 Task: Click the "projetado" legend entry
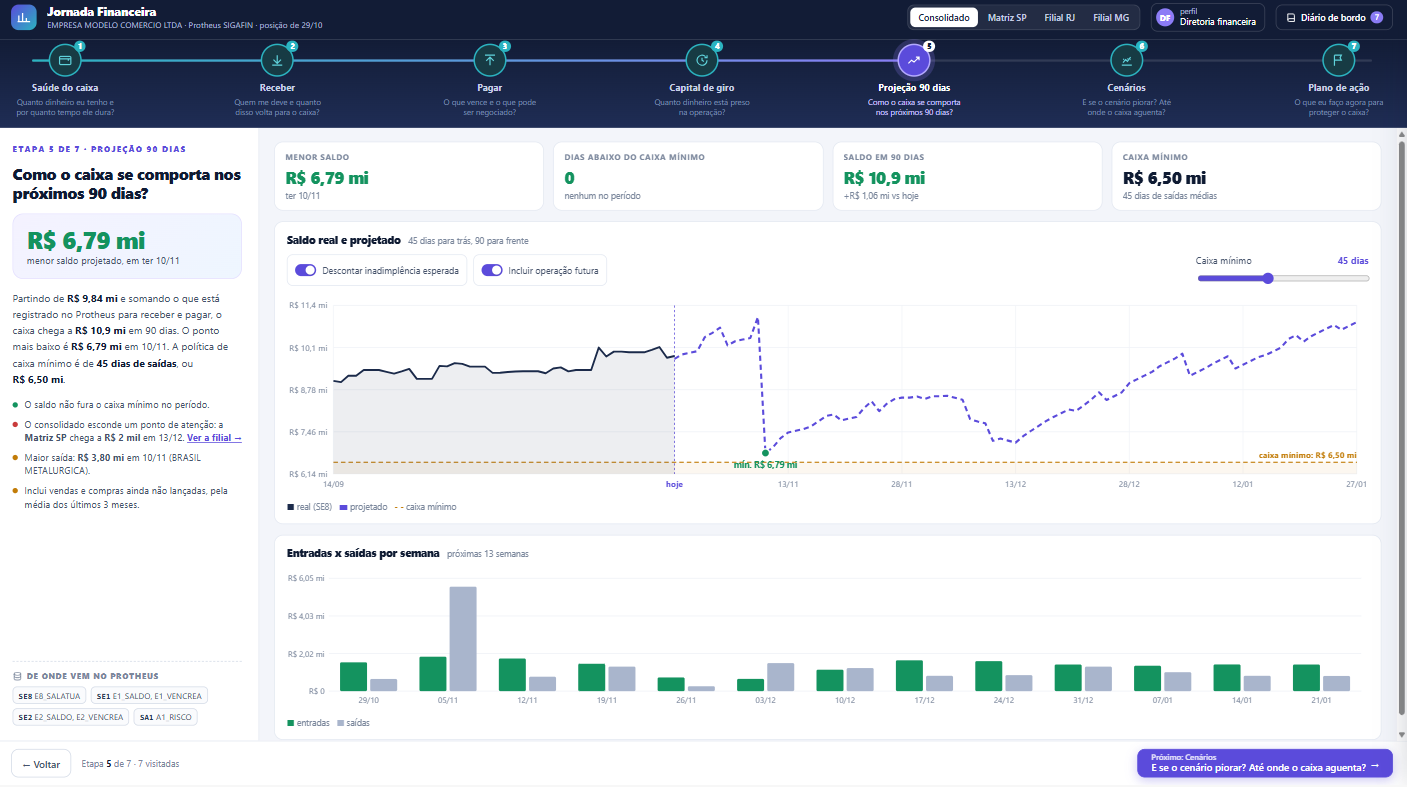(364, 507)
